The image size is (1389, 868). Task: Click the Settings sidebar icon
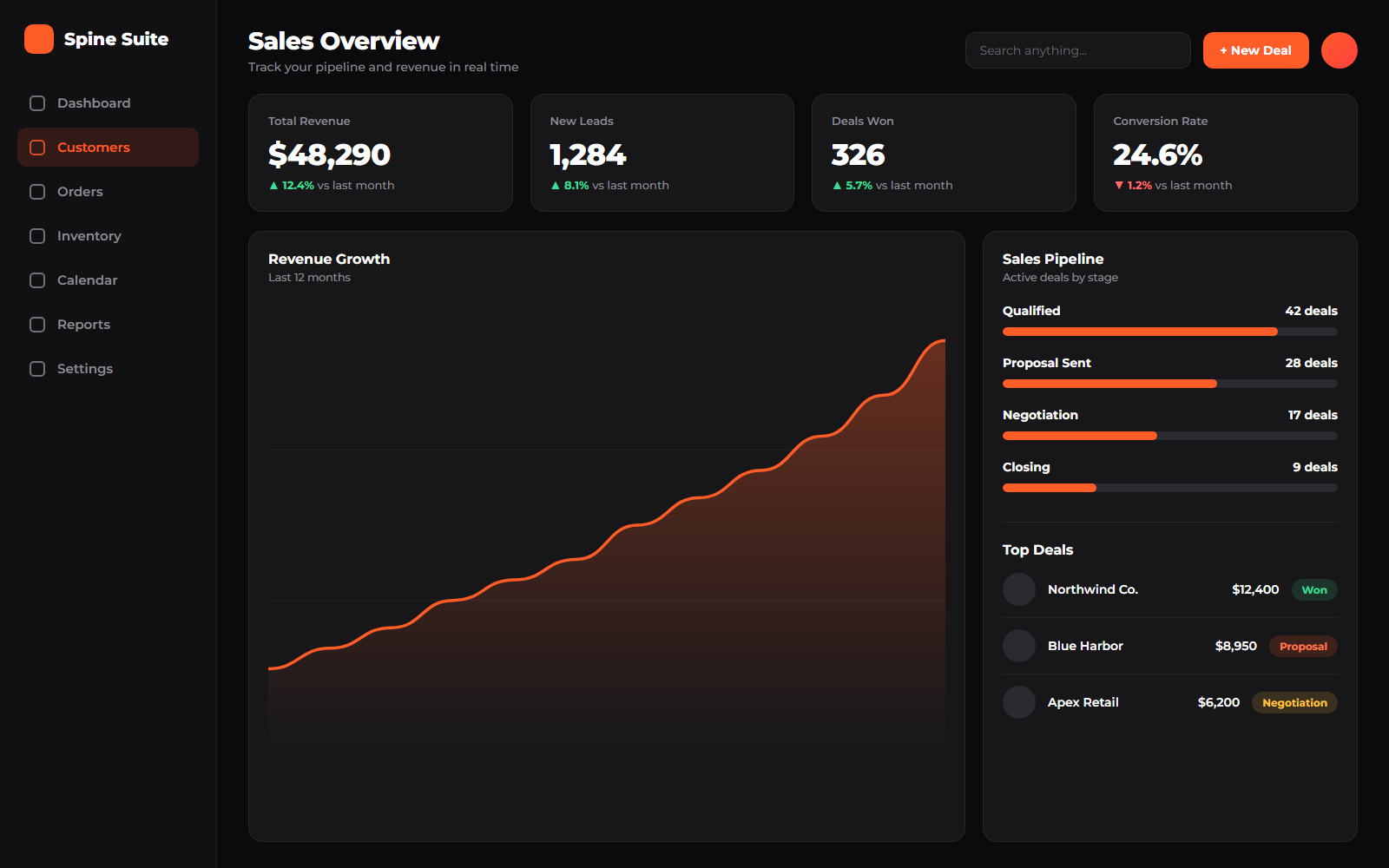coord(37,369)
